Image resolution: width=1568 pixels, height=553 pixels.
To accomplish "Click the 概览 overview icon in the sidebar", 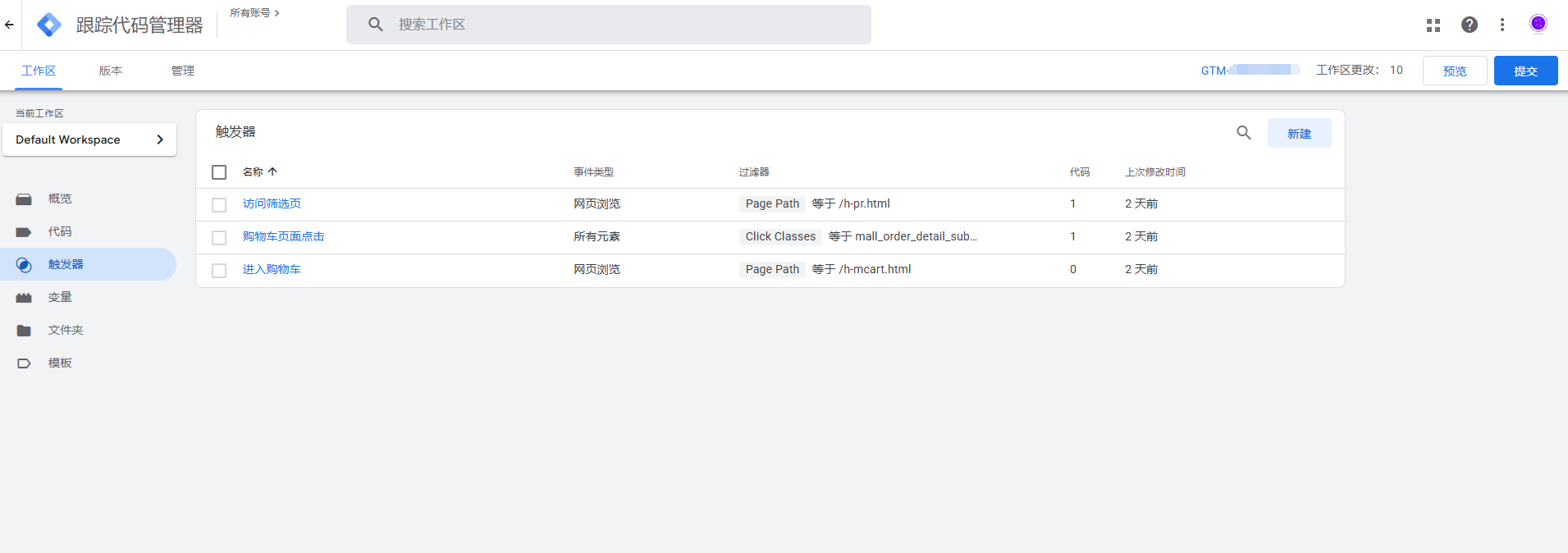I will point(24,199).
